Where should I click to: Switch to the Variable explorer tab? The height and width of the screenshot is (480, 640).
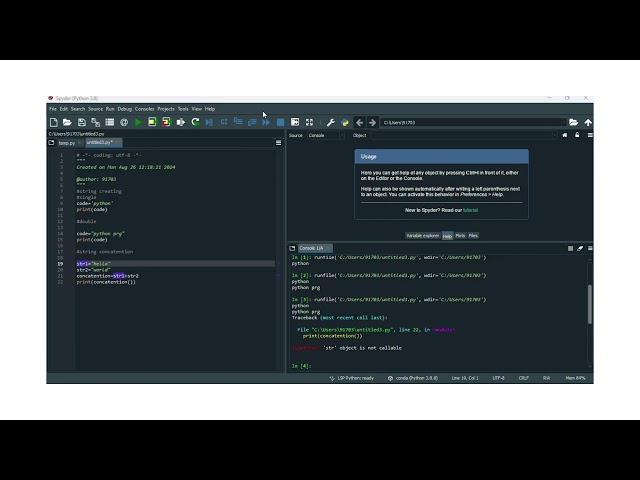pyautogui.click(x=422, y=236)
